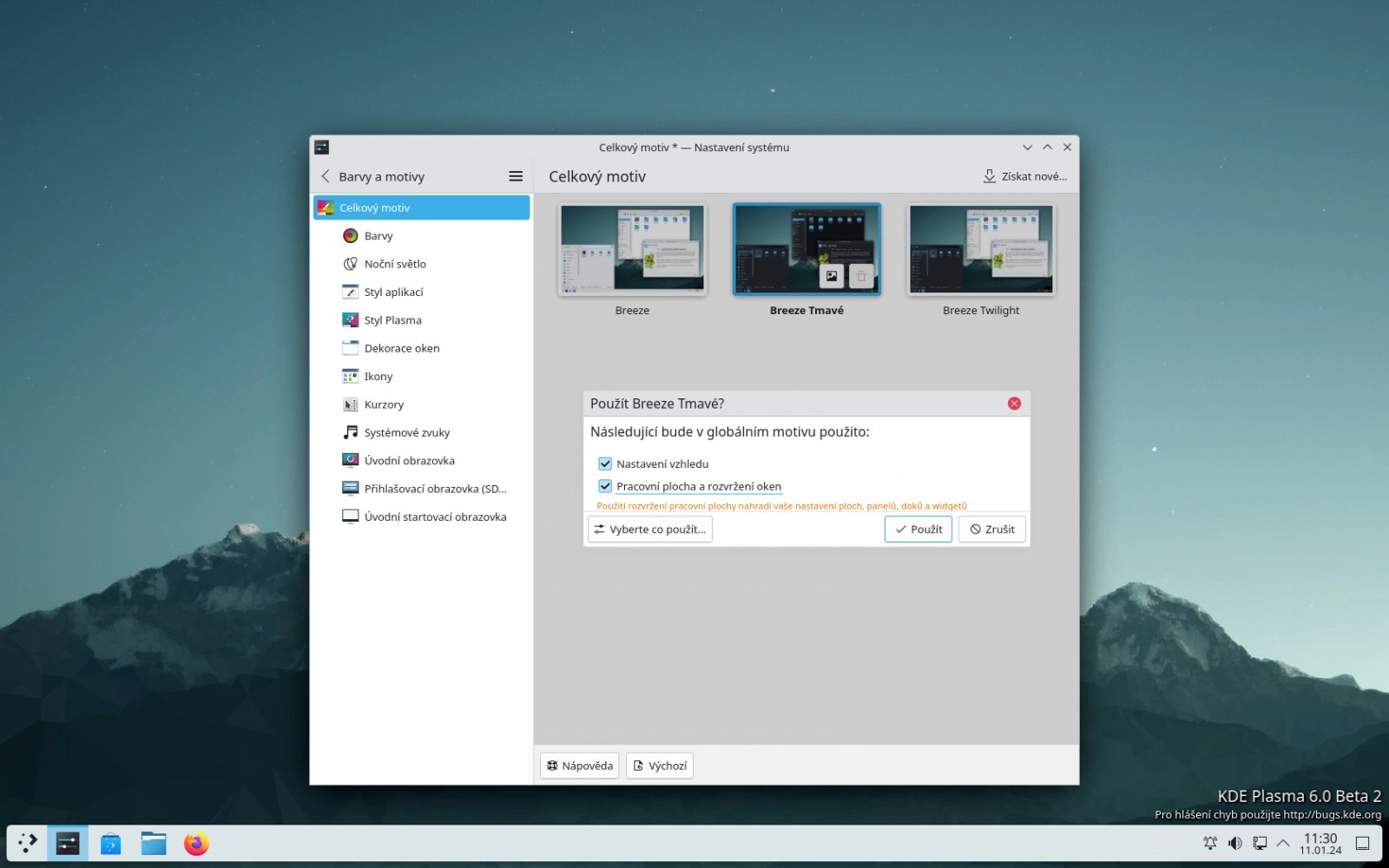The image size is (1389, 868).
Task: Open the volume control tray icon
Action: coord(1235,843)
